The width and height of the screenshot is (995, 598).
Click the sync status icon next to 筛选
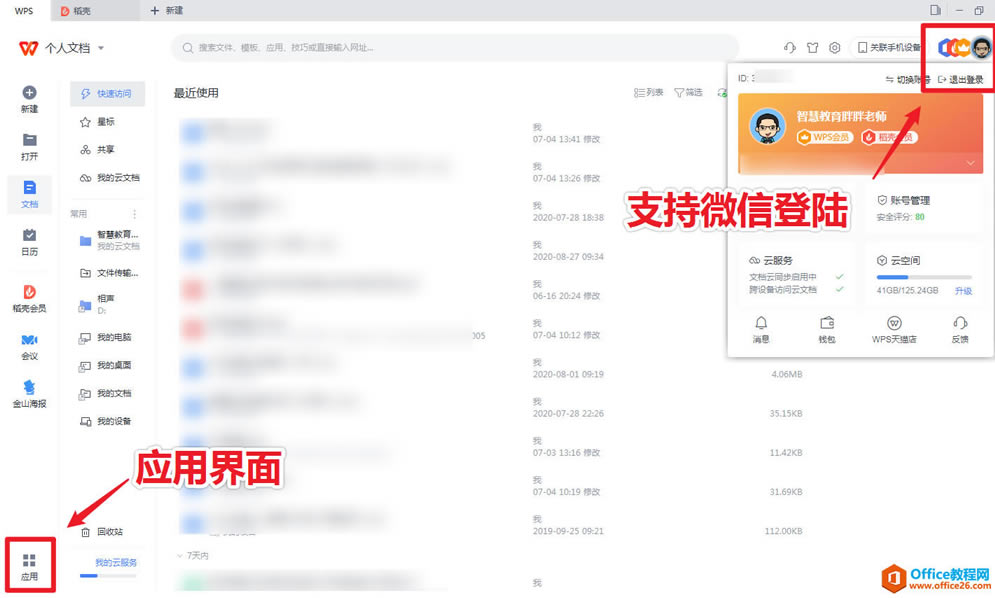click(x=722, y=93)
